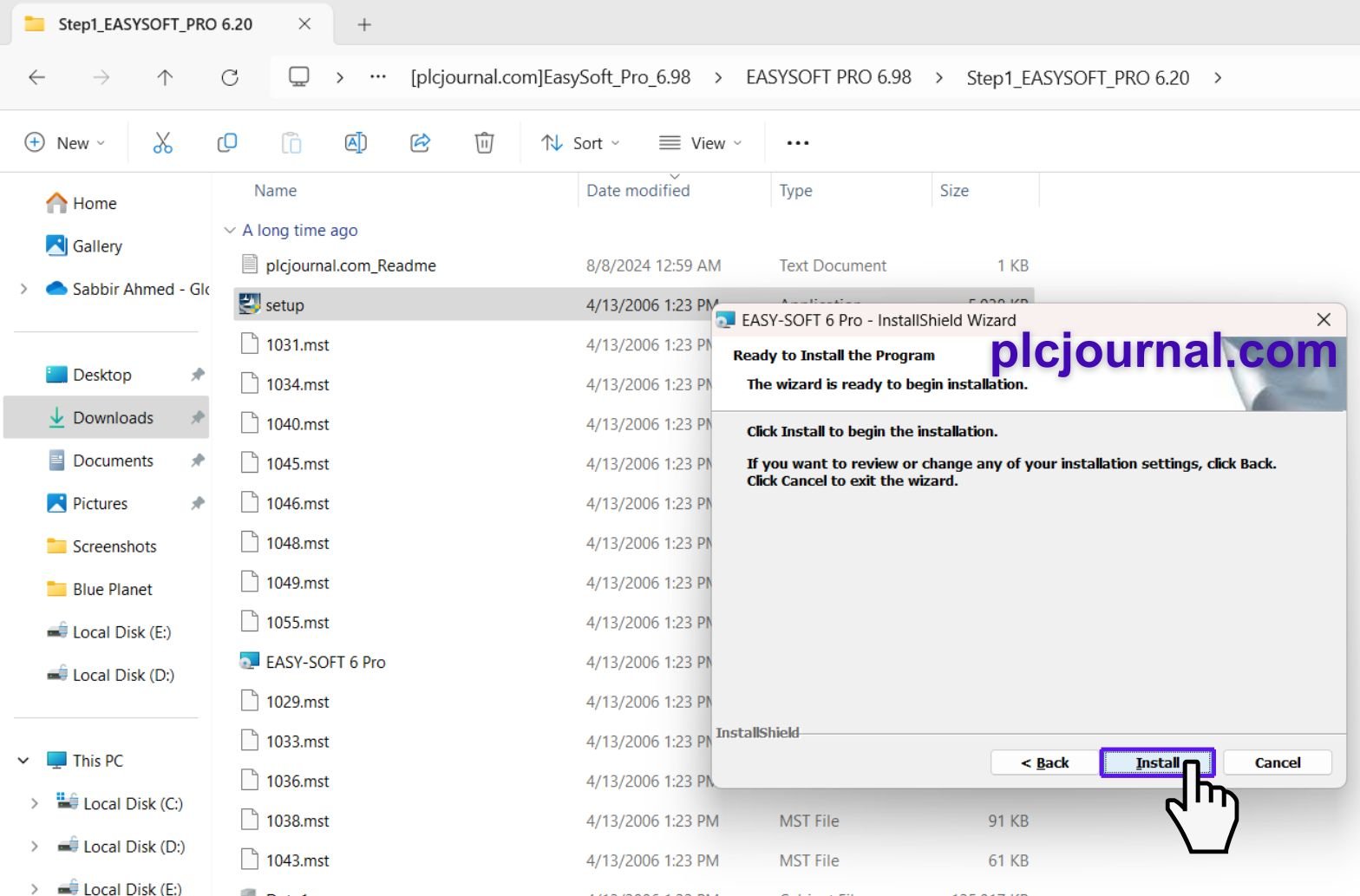
Task: Click the Install button in the wizard
Action: coord(1157,762)
